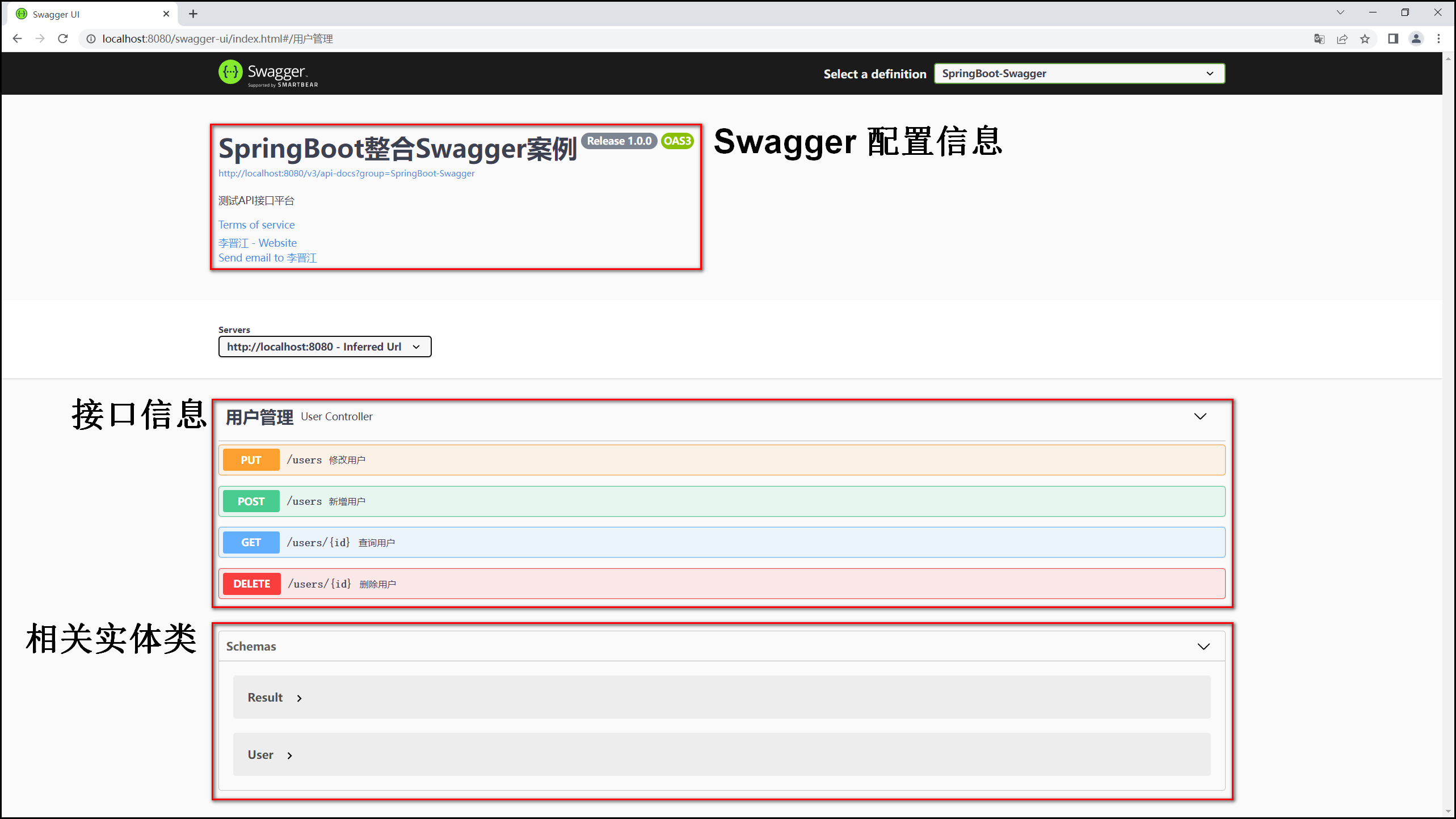
Task: Open the browser profile avatar
Action: click(1416, 39)
